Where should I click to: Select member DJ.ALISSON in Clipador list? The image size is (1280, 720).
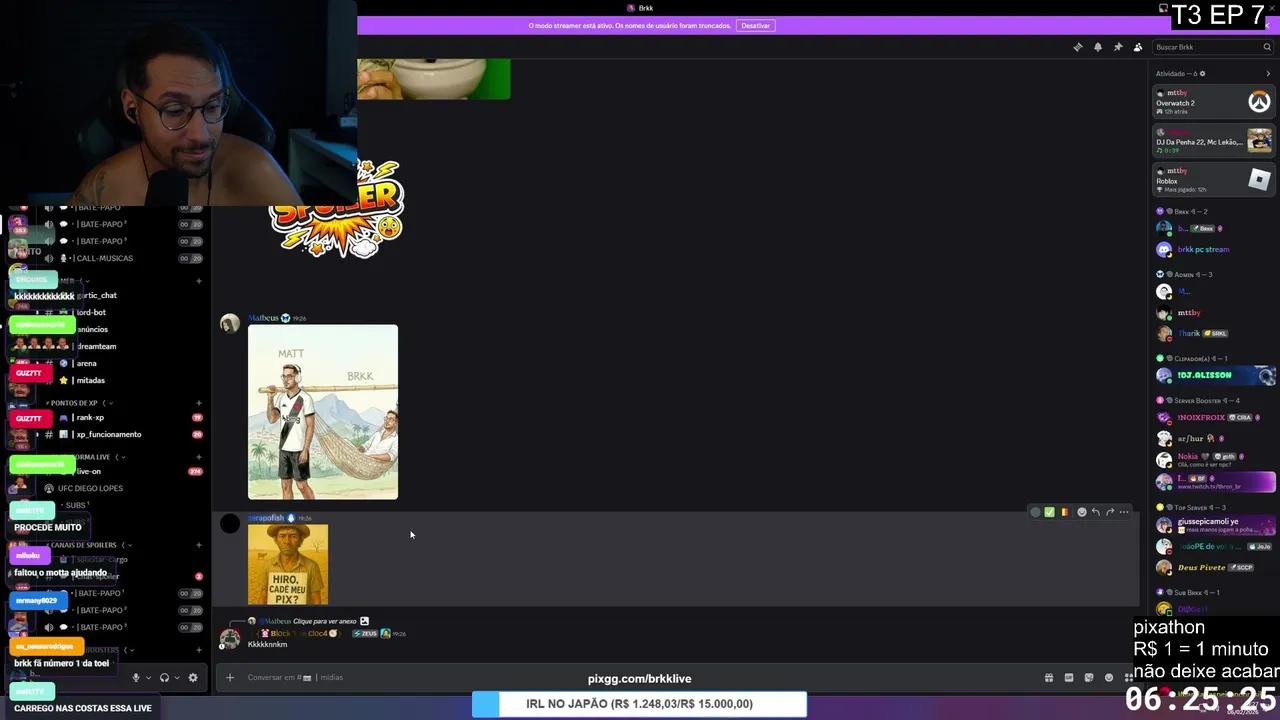[x=1214, y=375]
